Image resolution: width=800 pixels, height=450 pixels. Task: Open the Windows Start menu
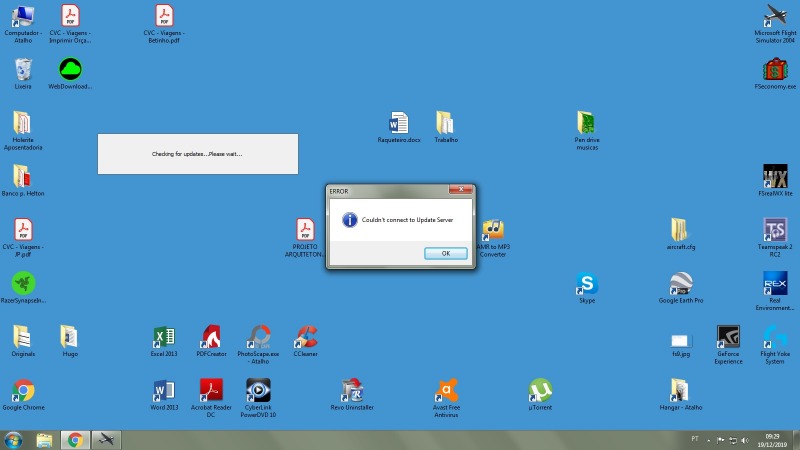tap(13, 440)
